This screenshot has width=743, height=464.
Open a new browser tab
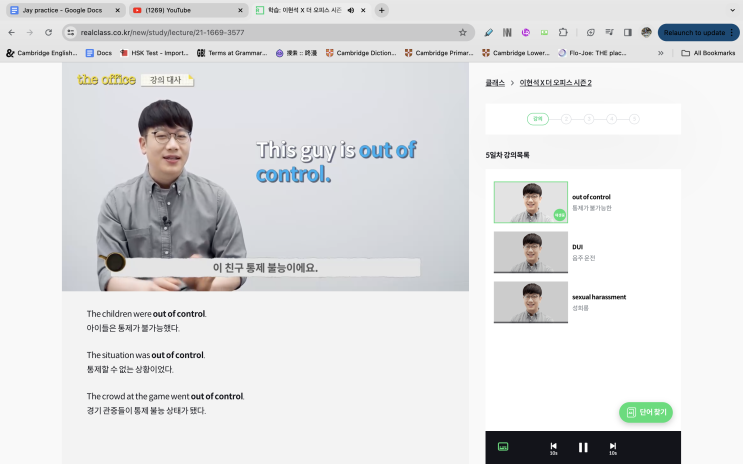point(381,10)
